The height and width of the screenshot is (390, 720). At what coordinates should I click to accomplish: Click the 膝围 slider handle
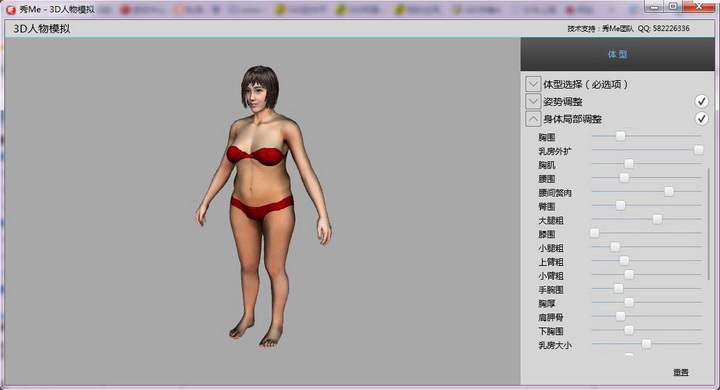coord(594,233)
